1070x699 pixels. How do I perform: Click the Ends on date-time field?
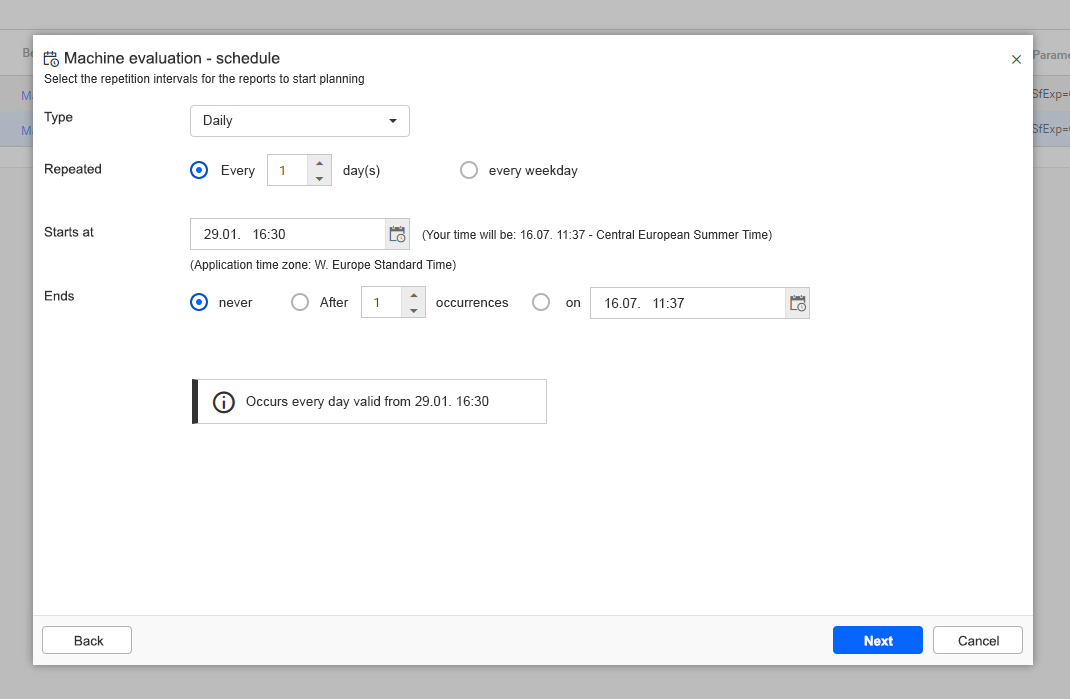(687, 303)
